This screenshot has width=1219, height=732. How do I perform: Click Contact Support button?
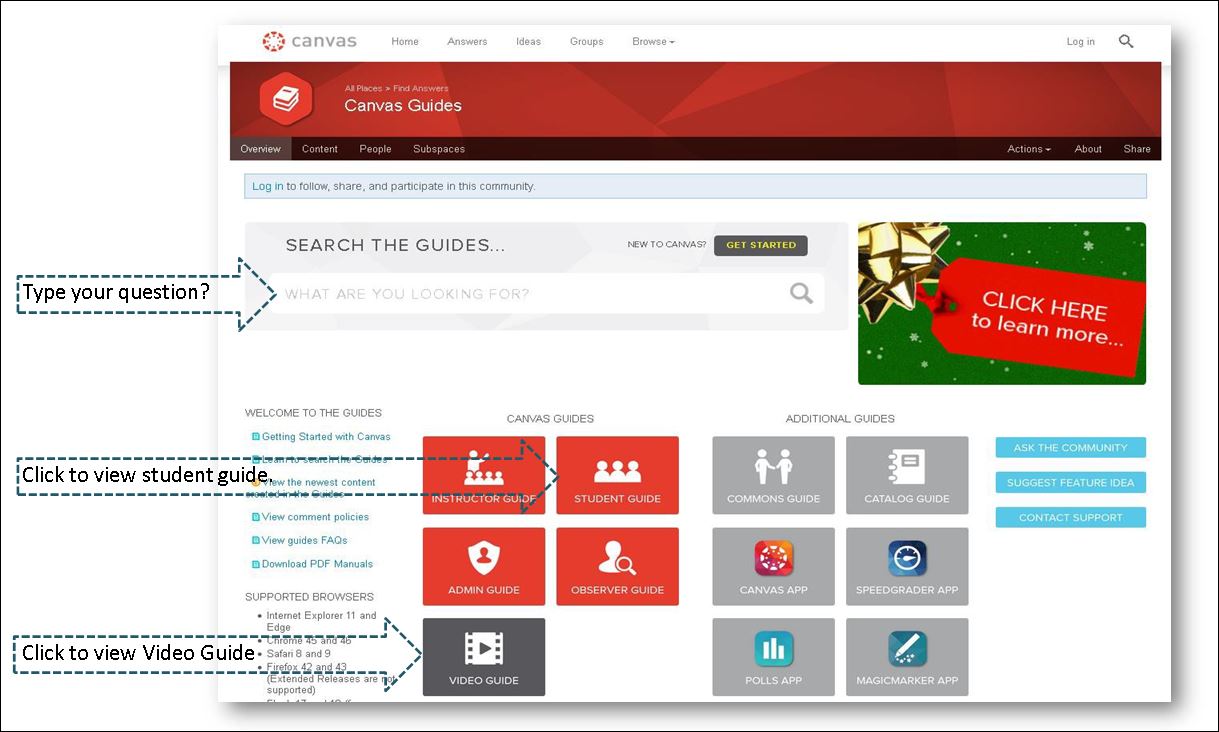coord(1070,518)
